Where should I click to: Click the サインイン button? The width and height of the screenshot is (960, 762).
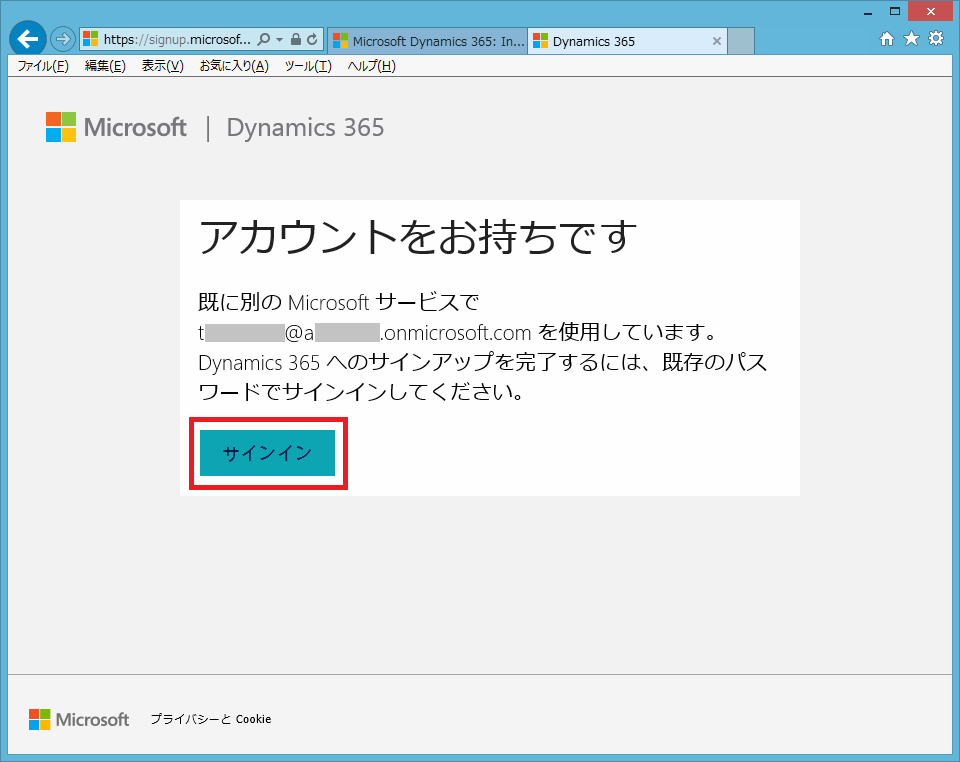coord(268,453)
